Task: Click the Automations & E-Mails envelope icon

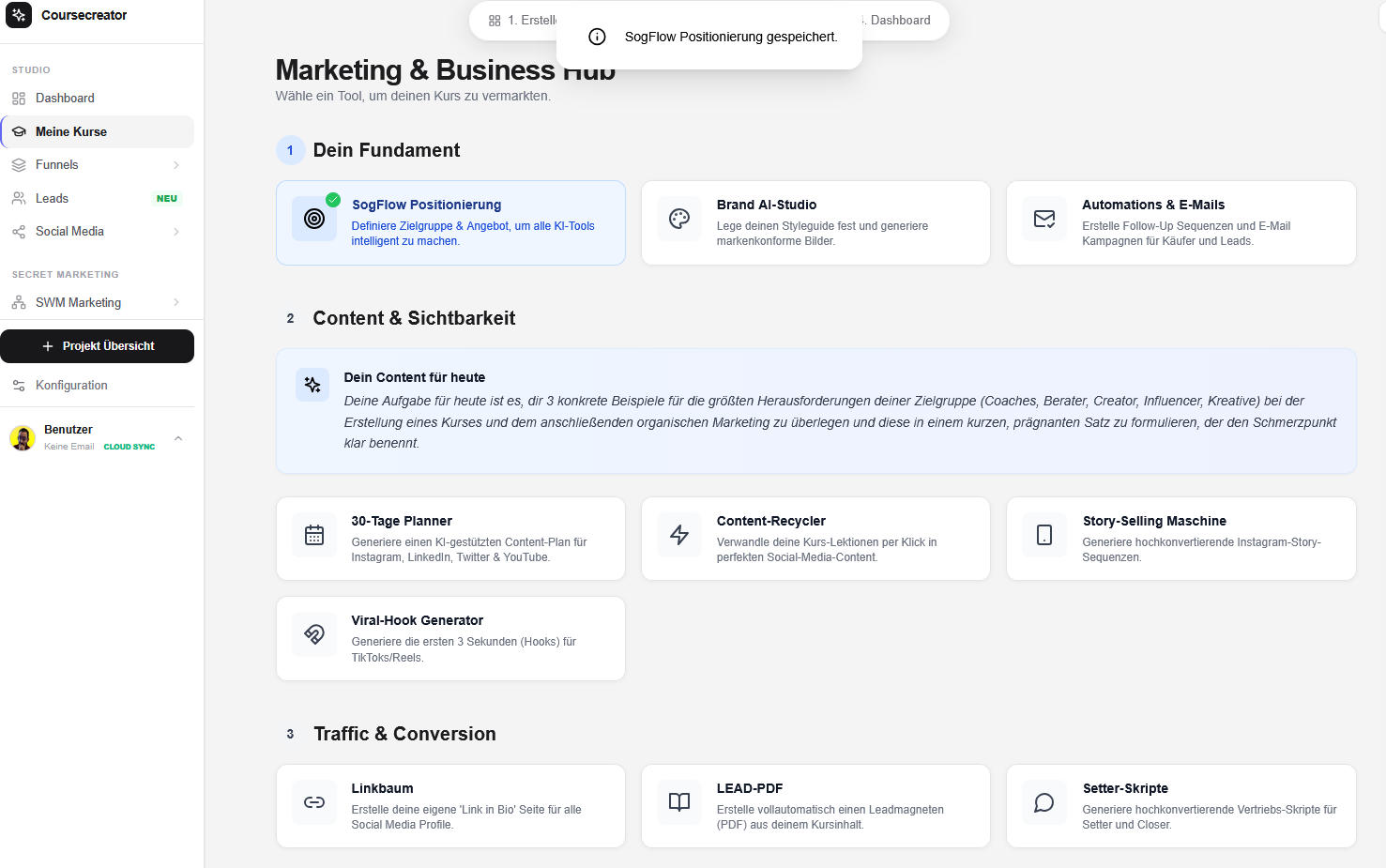Action: [1044, 219]
